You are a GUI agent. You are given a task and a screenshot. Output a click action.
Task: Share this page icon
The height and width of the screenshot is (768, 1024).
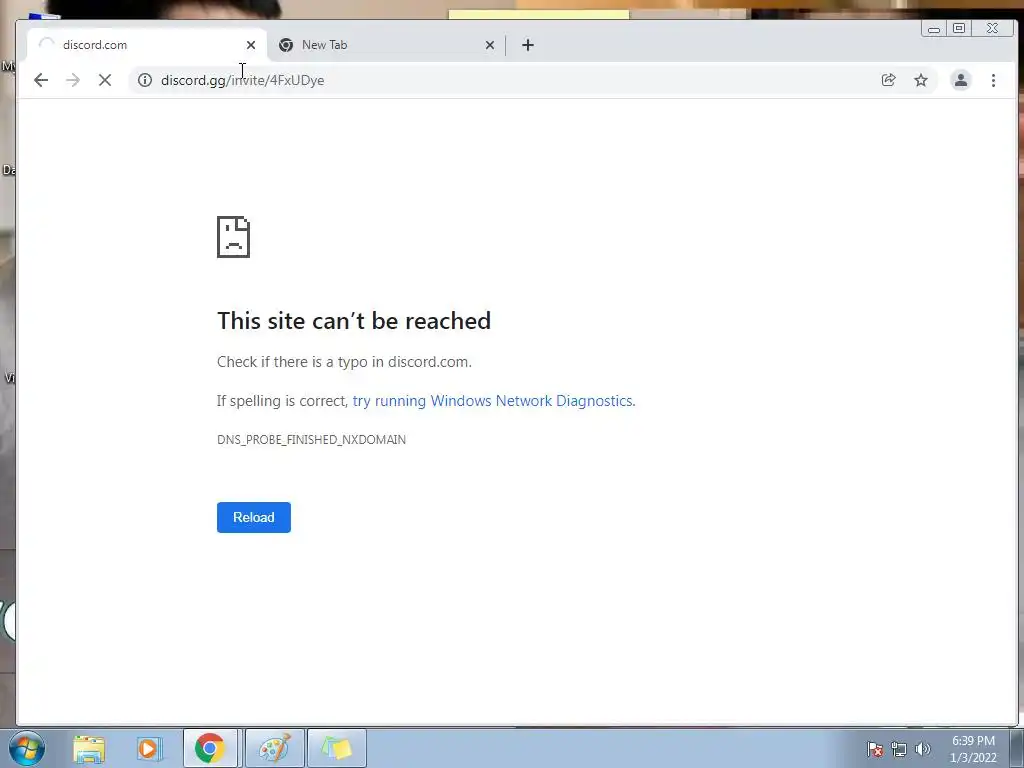click(x=888, y=80)
